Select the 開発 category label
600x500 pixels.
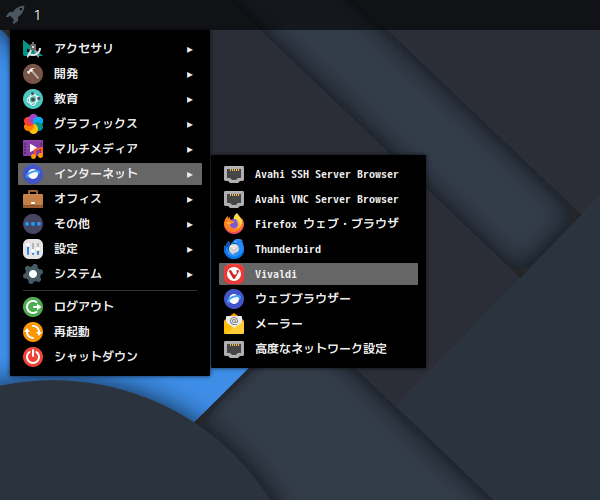coord(66,73)
